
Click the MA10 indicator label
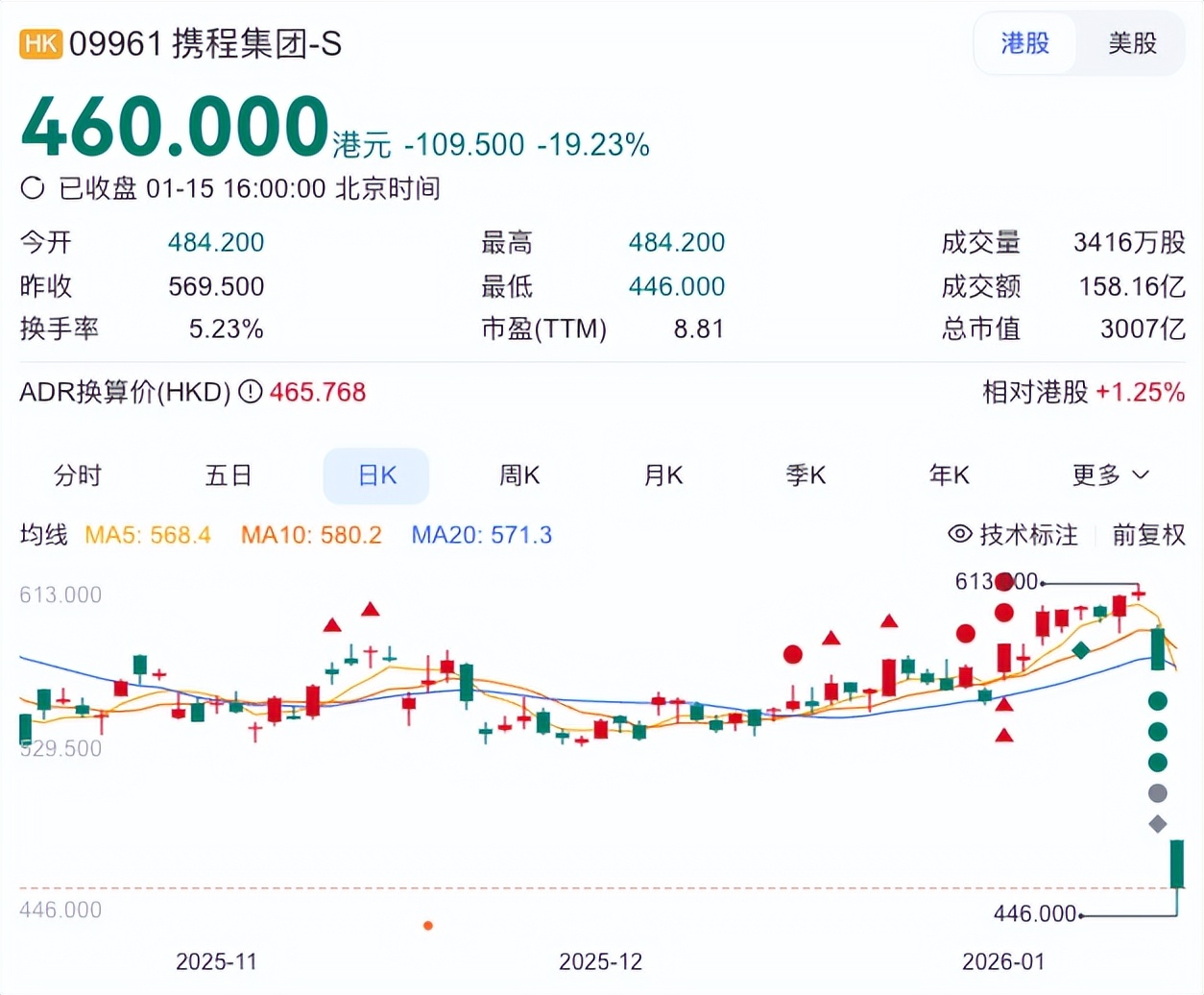pyautogui.click(x=311, y=535)
